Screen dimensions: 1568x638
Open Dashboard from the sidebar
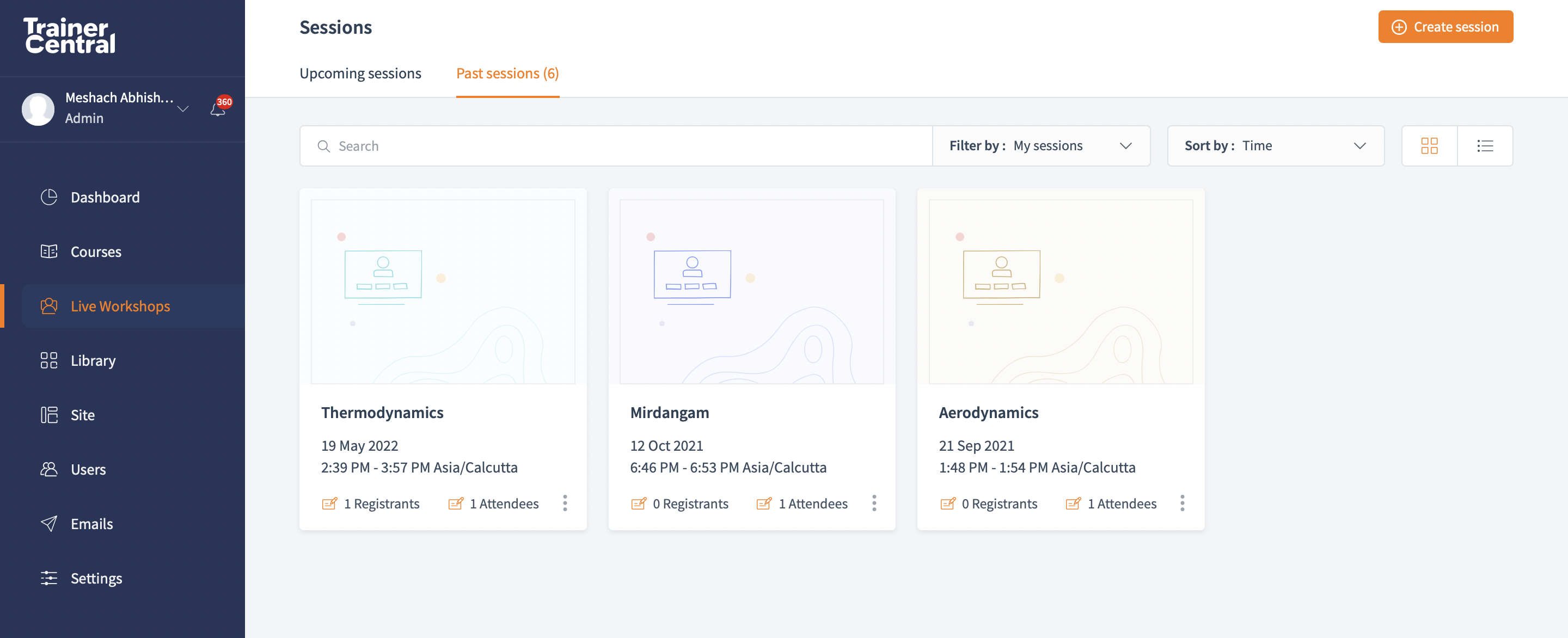click(x=105, y=197)
